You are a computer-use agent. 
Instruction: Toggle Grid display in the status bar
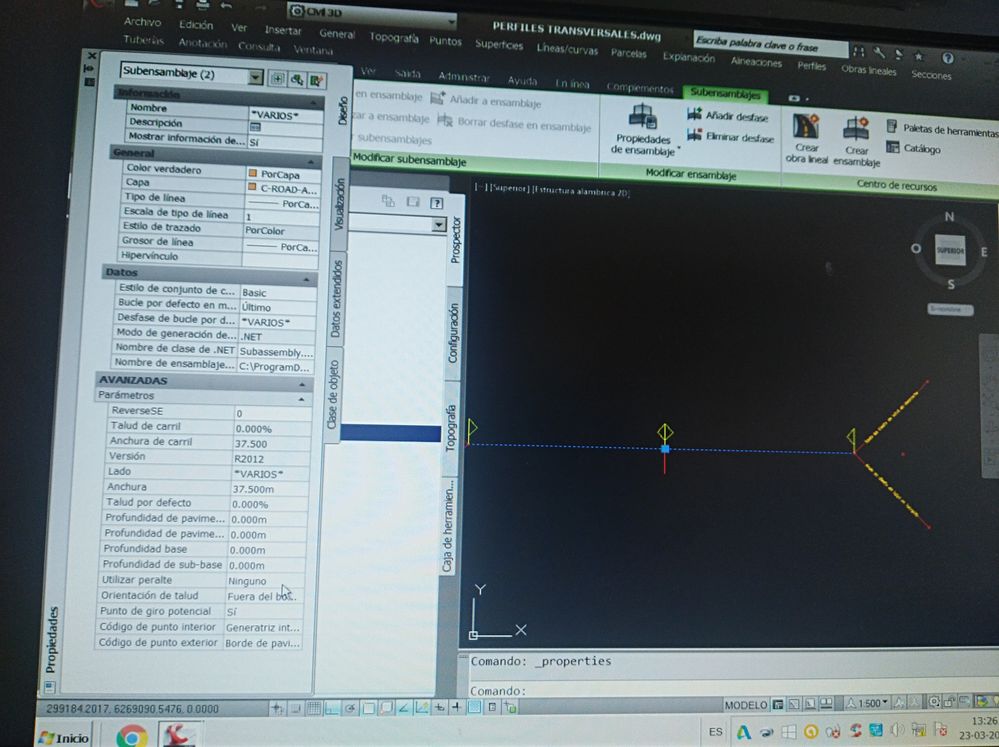[x=313, y=707]
